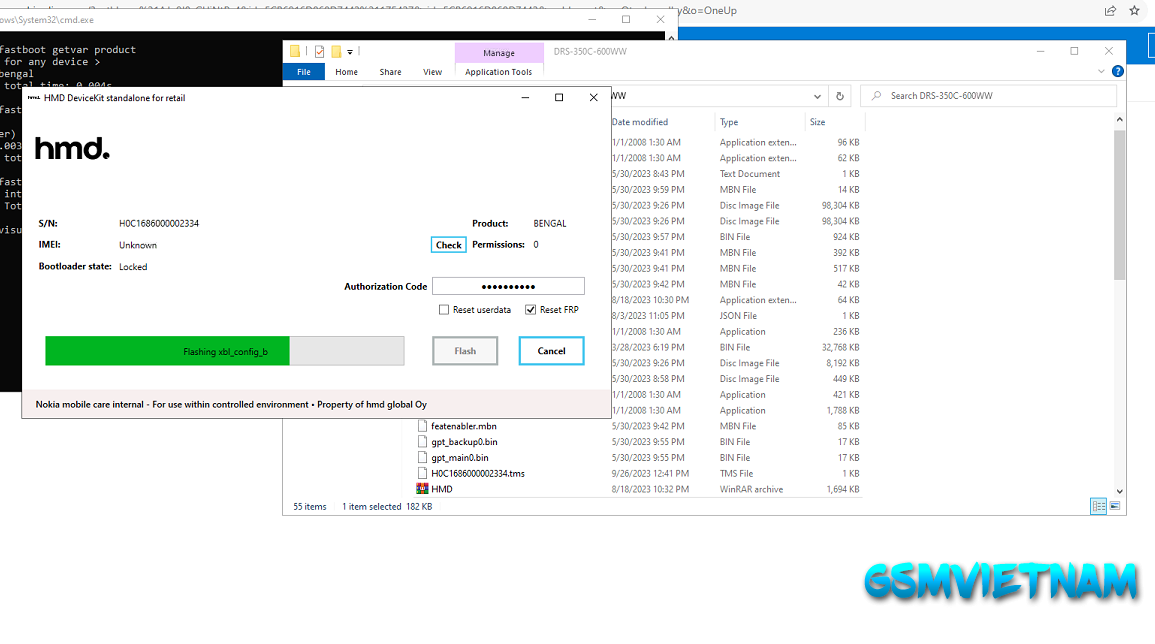Click the New folder icon in Explorer toolbar

pos(336,52)
